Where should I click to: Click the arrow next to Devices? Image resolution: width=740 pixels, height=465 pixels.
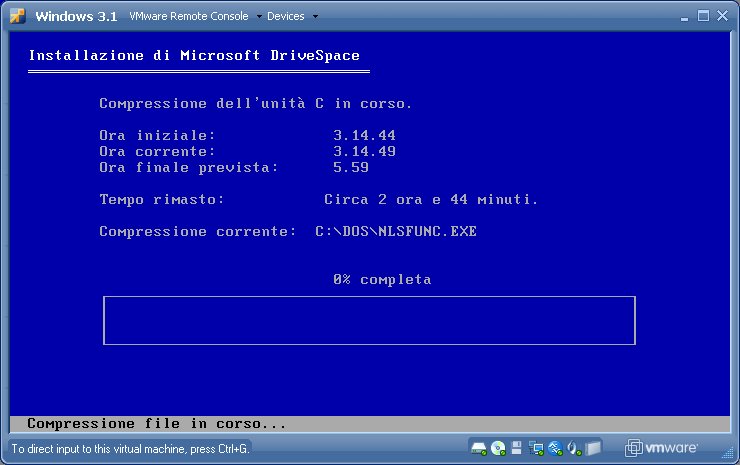(x=316, y=17)
